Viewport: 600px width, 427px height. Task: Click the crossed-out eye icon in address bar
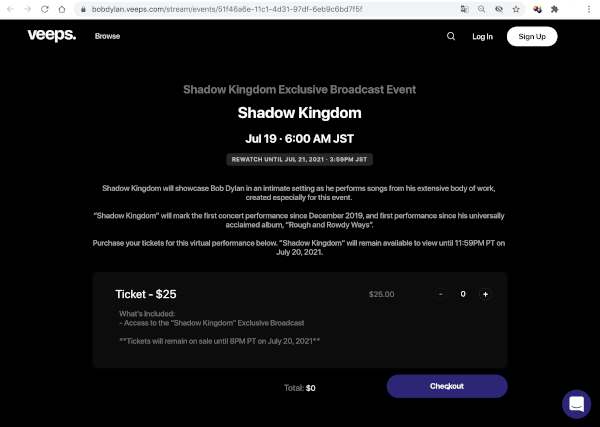pyautogui.click(x=499, y=9)
